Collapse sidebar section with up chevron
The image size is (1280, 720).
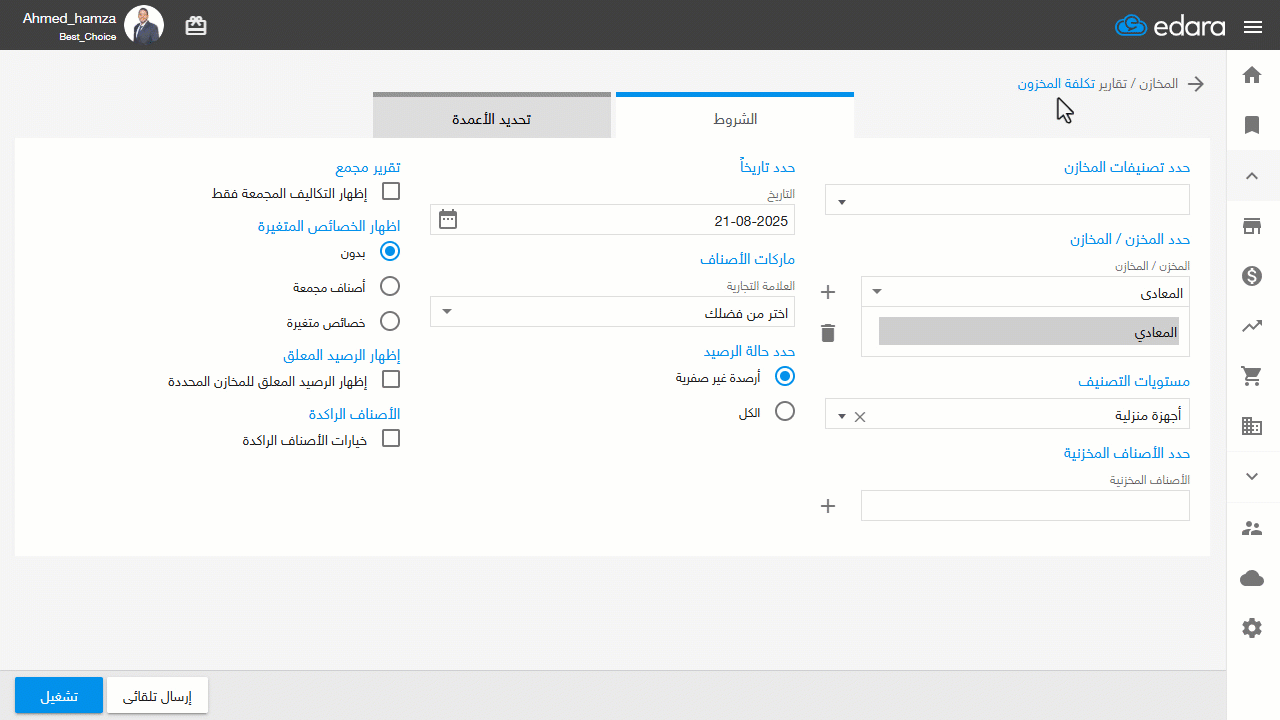pyautogui.click(x=1252, y=176)
